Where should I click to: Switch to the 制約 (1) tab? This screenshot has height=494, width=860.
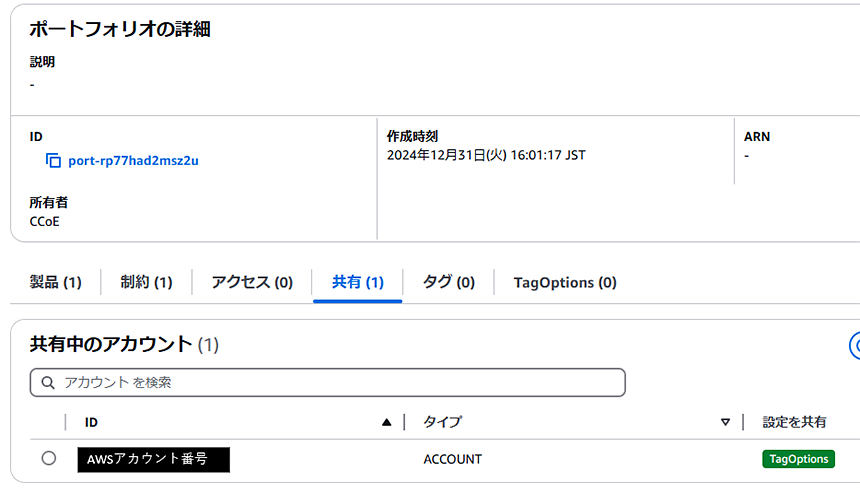point(146,282)
